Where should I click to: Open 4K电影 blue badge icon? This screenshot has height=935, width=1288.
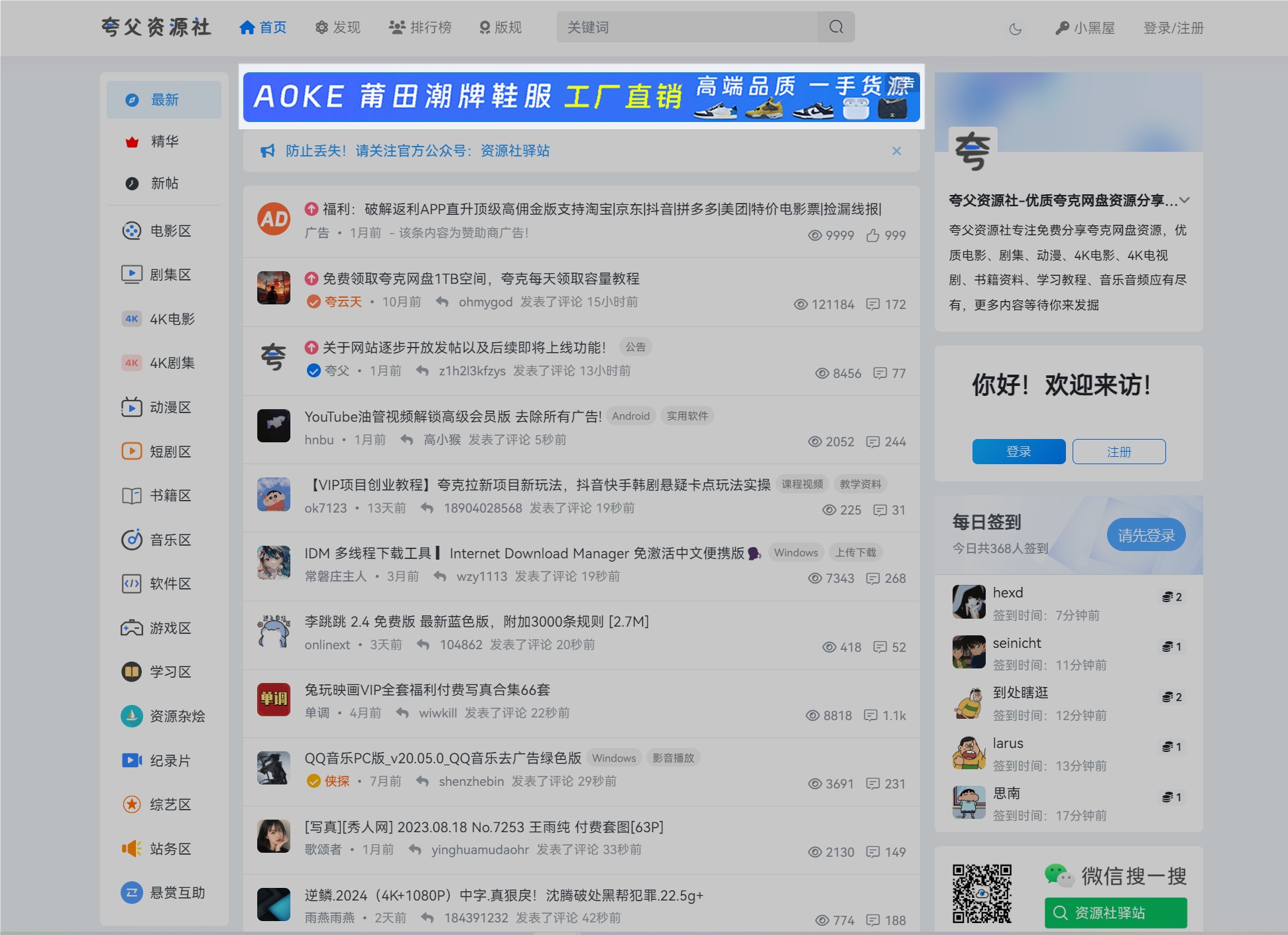click(x=131, y=319)
